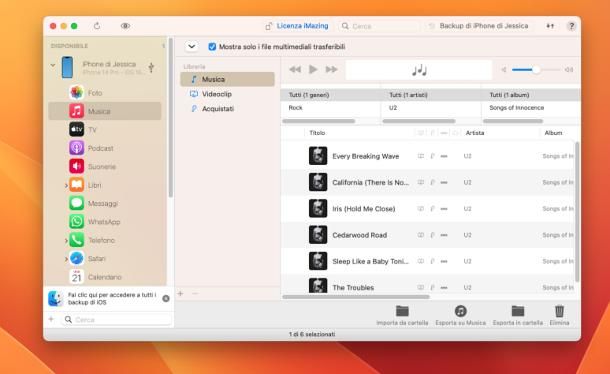This screenshot has width=610, height=374.
Task: Click the refresh icon in the toolbar
Action: click(97, 26)
